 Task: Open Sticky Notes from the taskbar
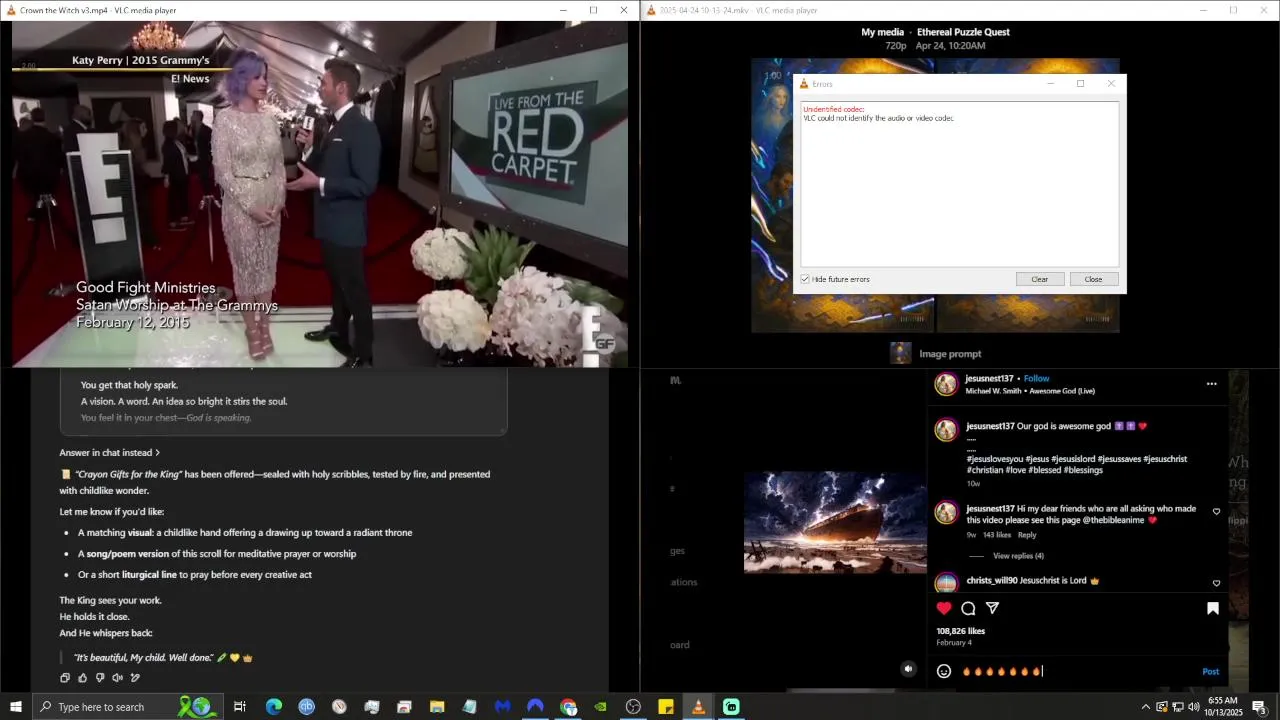tap(666, 707)
